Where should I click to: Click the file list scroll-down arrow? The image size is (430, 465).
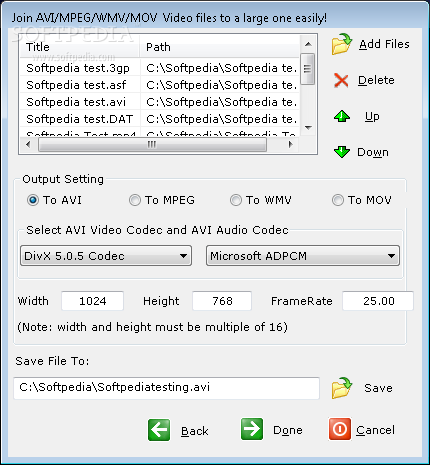[x=308, y=127]
